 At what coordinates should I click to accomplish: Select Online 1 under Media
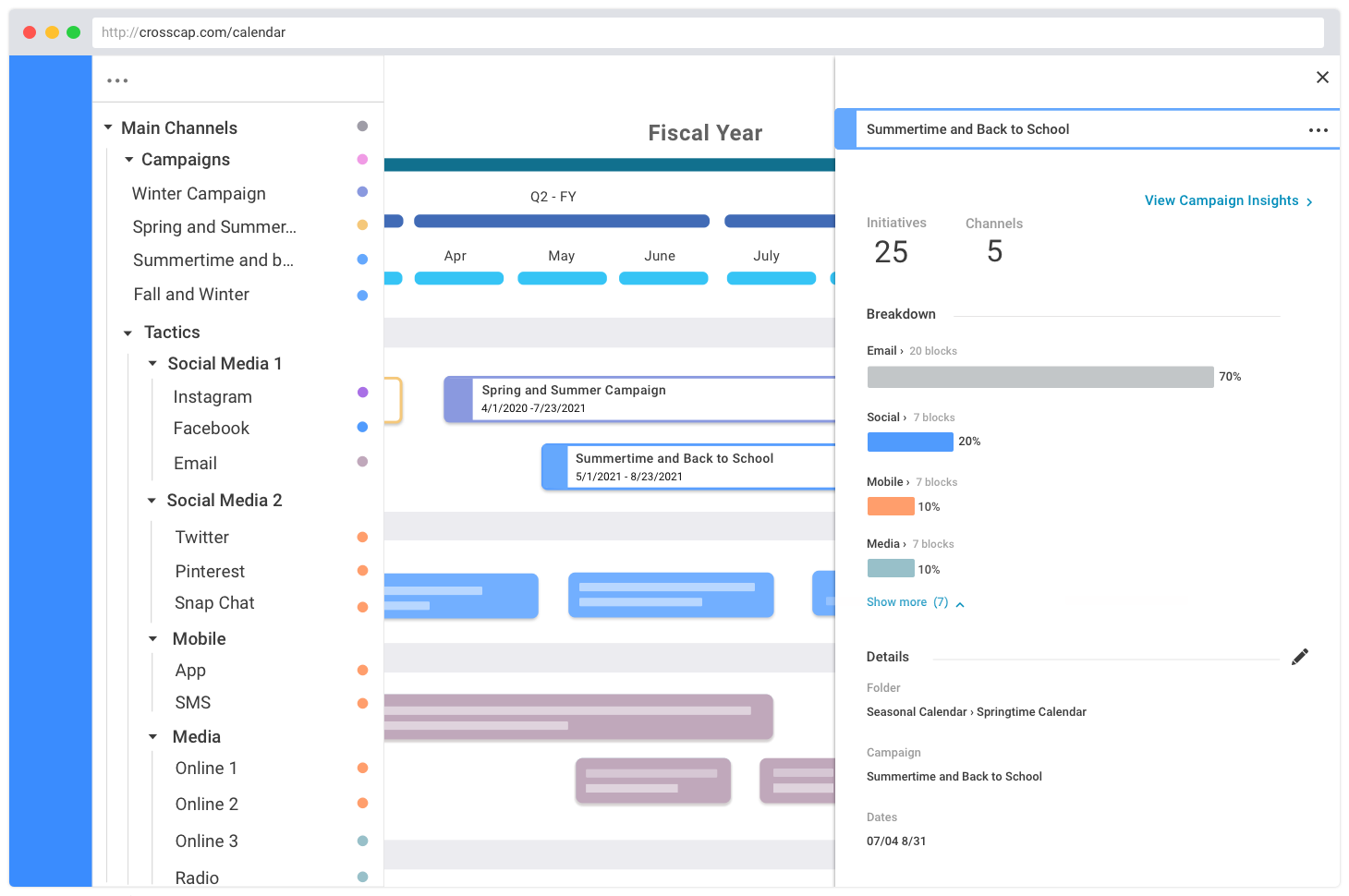pos(206,769)
